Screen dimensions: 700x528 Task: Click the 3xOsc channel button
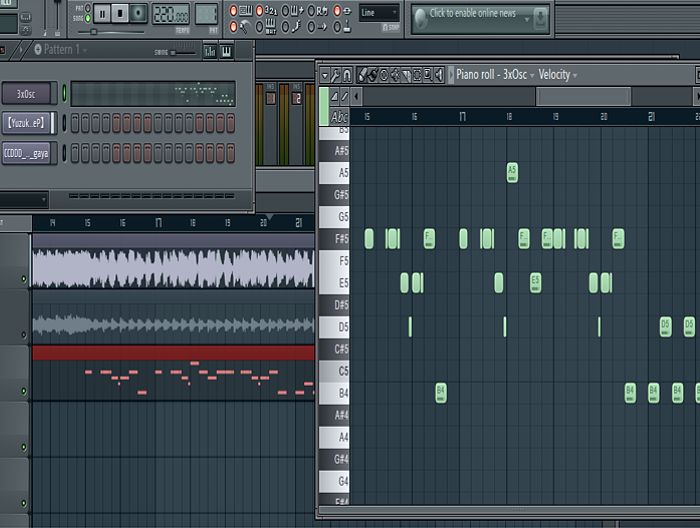pos(27,94)
